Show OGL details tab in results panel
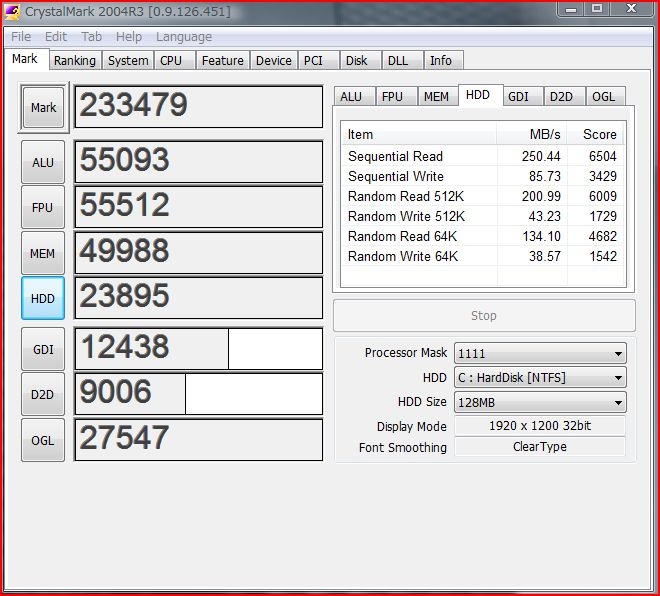 click(x=604, y=96)
